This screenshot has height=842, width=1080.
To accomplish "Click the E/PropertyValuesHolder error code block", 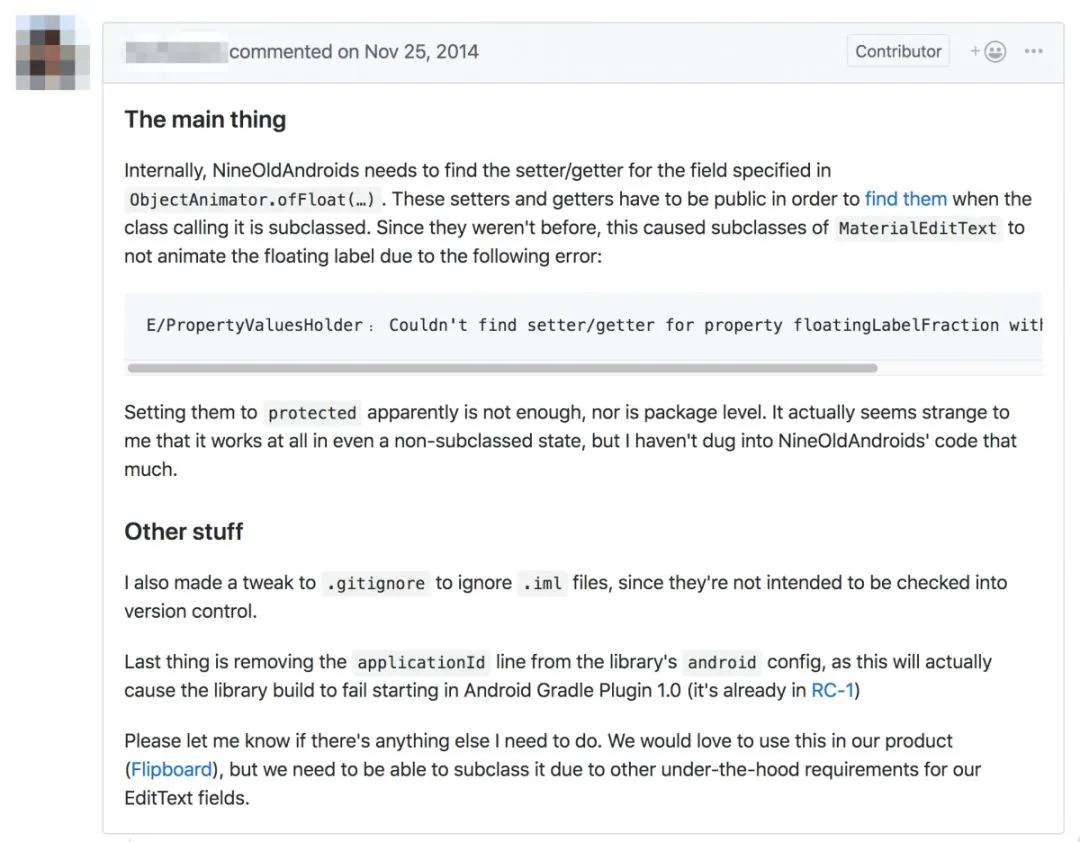I will (583, 325).
